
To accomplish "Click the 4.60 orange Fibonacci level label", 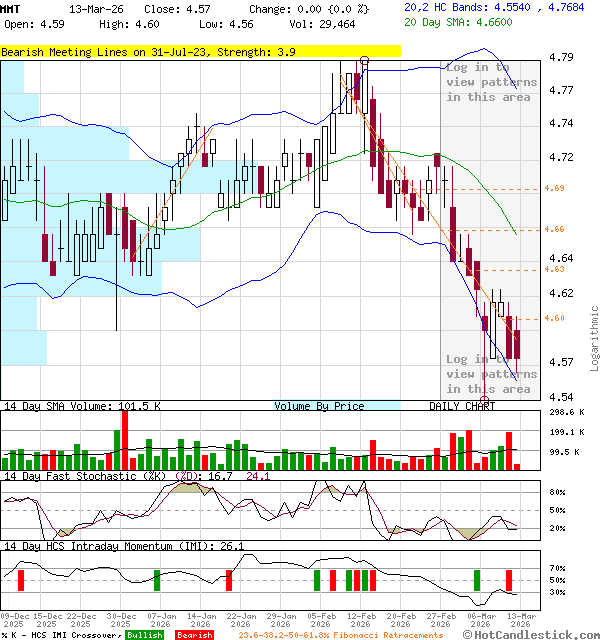I will [555, 319].
